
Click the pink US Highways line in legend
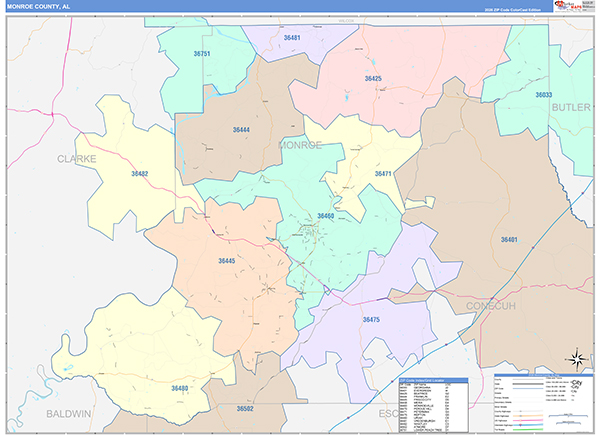point(528,420)
